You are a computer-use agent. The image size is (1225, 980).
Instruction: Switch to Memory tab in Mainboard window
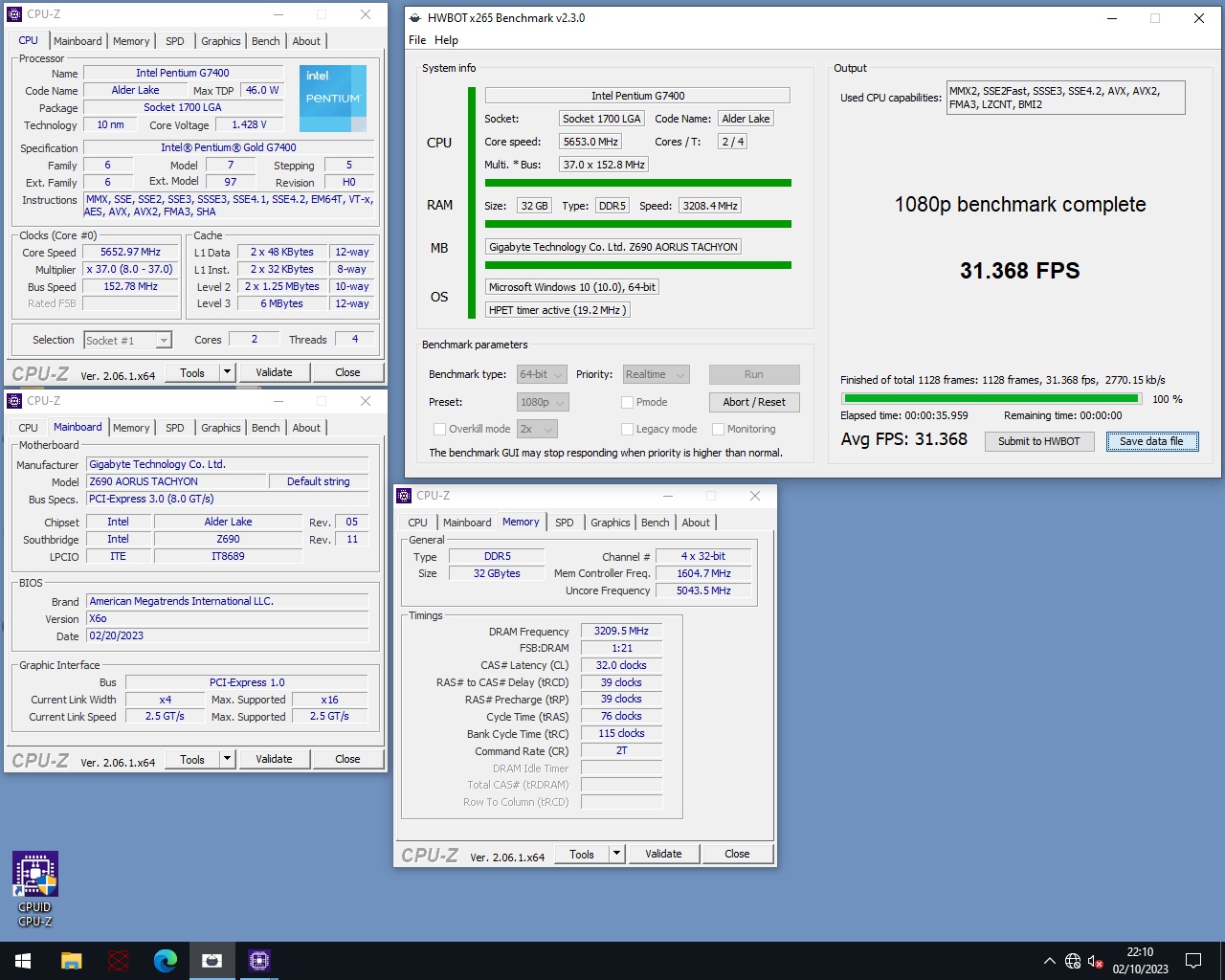[x=131, y=428]
